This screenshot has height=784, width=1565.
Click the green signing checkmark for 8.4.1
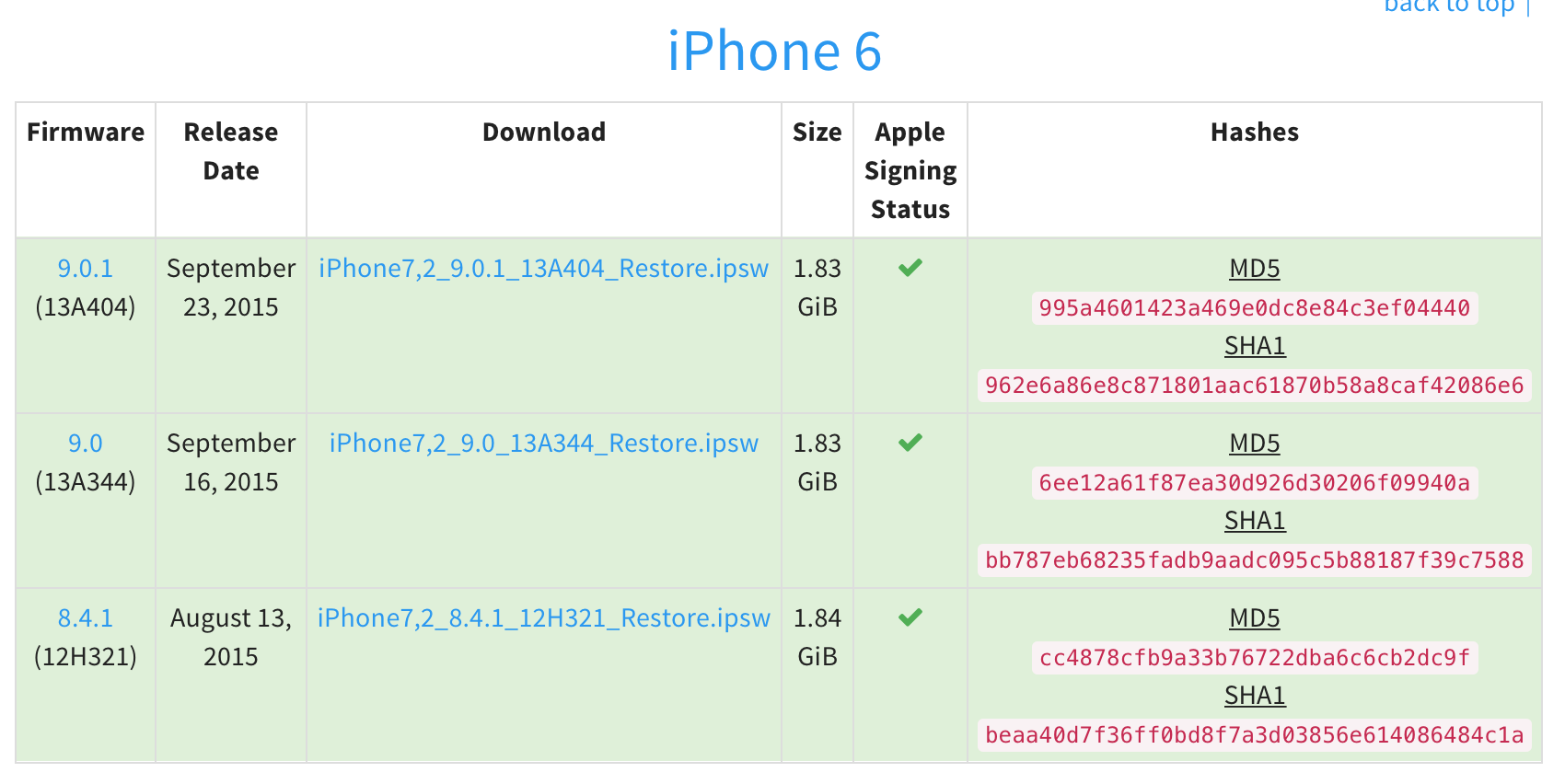[910, 617]
